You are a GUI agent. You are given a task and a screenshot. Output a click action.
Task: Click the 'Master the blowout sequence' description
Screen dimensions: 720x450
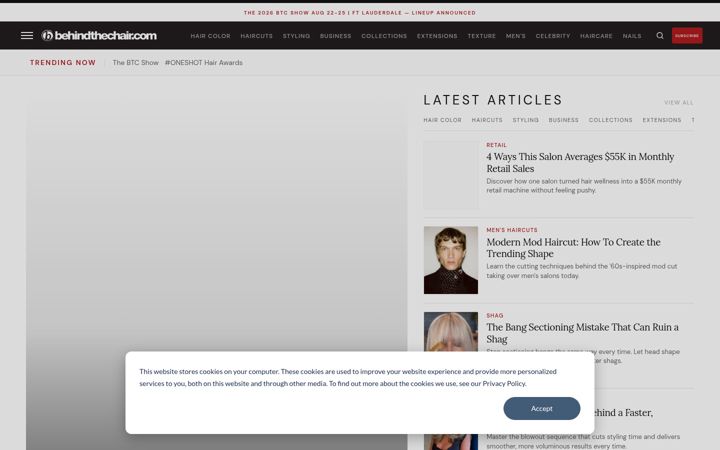[583, 441]
